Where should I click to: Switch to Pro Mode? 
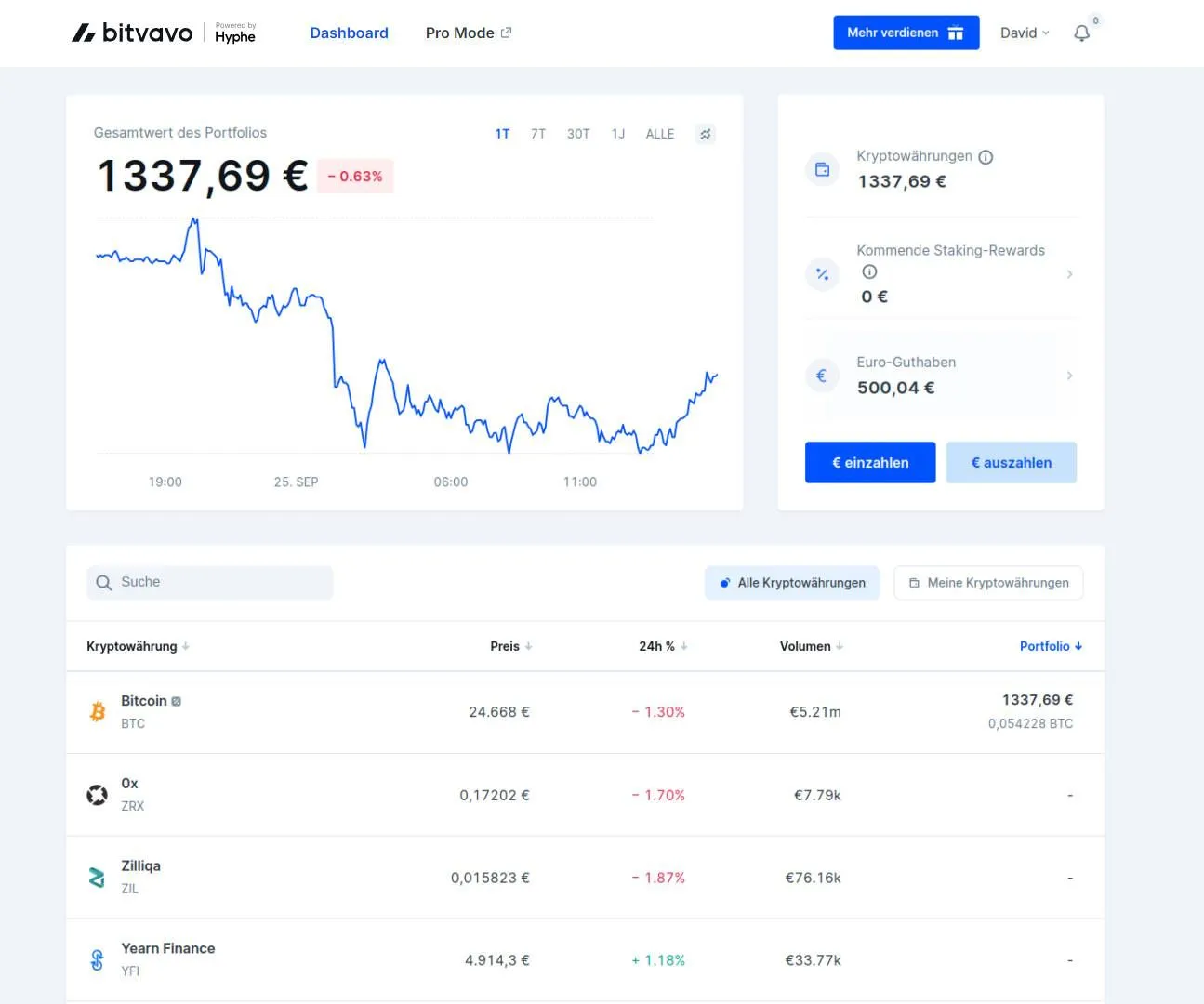[x=460, y=33]
